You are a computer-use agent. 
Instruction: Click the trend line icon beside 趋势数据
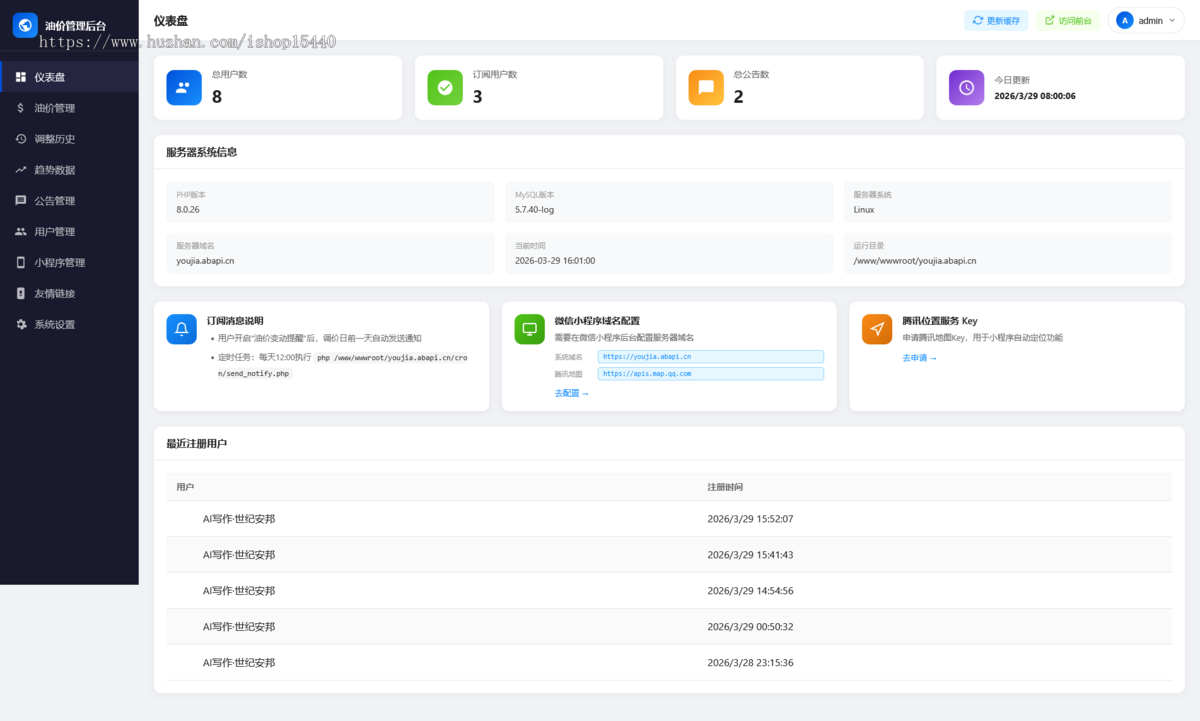point(21,170)
